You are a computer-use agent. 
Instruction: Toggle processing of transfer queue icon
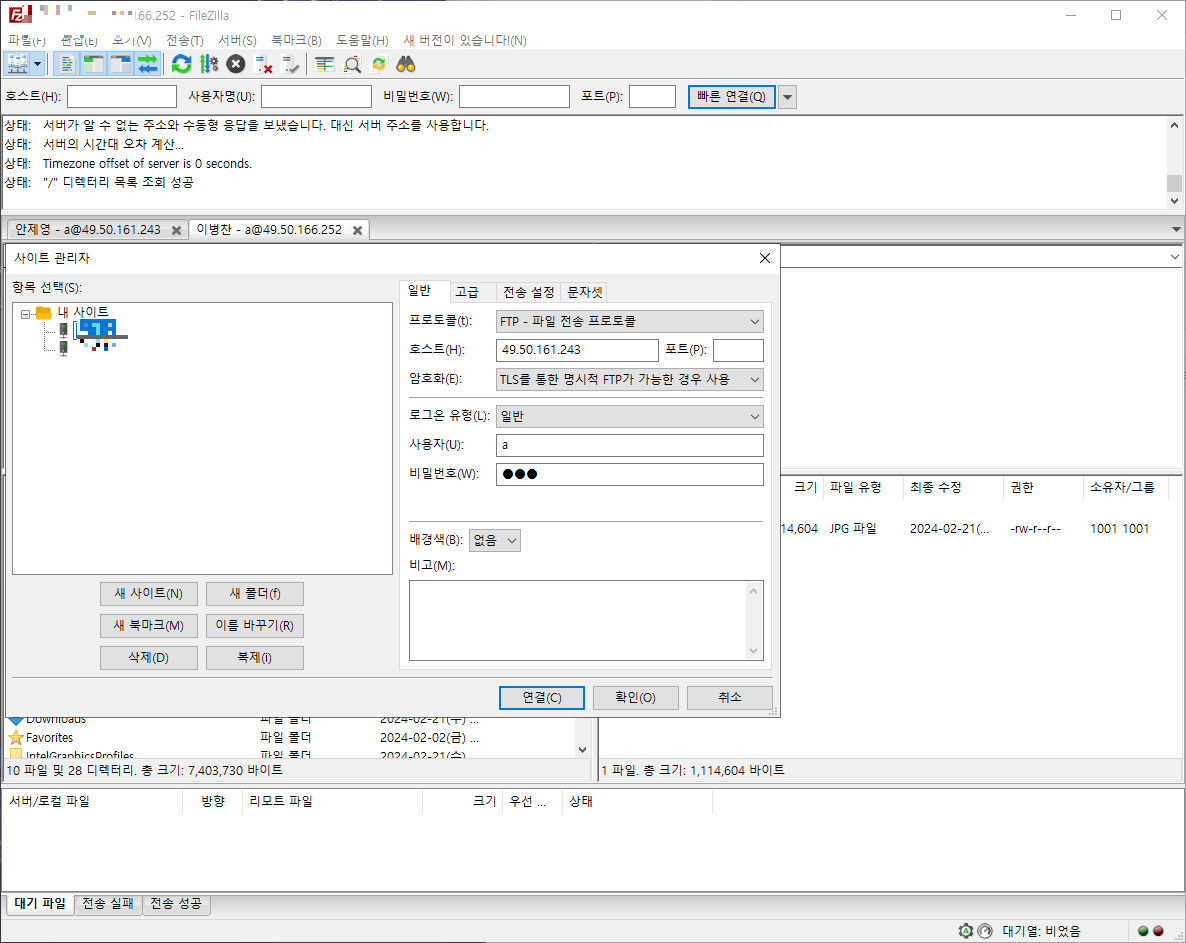209,64
